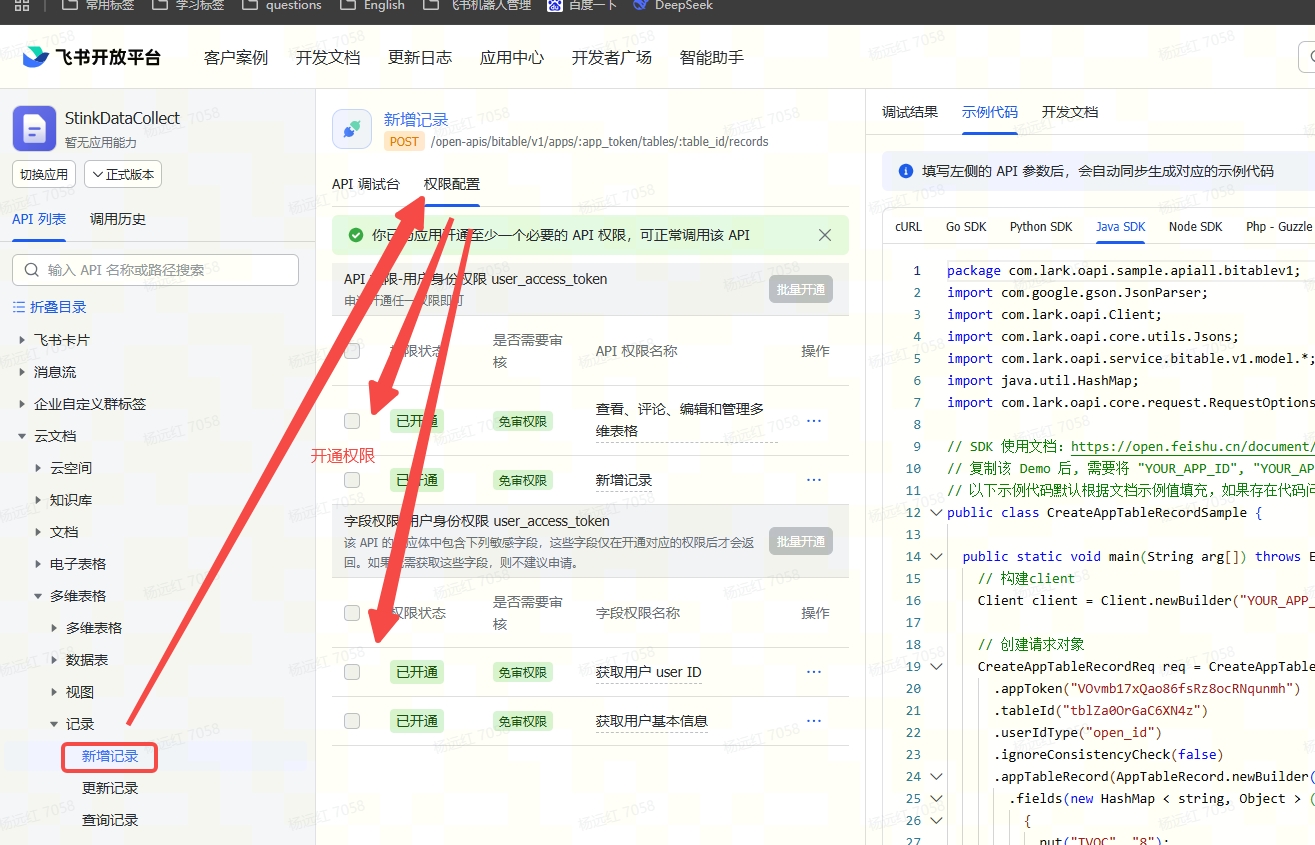1315x845 pixels.
Task: Switch to the 调用历史 tab
Action: coord(118,219)
